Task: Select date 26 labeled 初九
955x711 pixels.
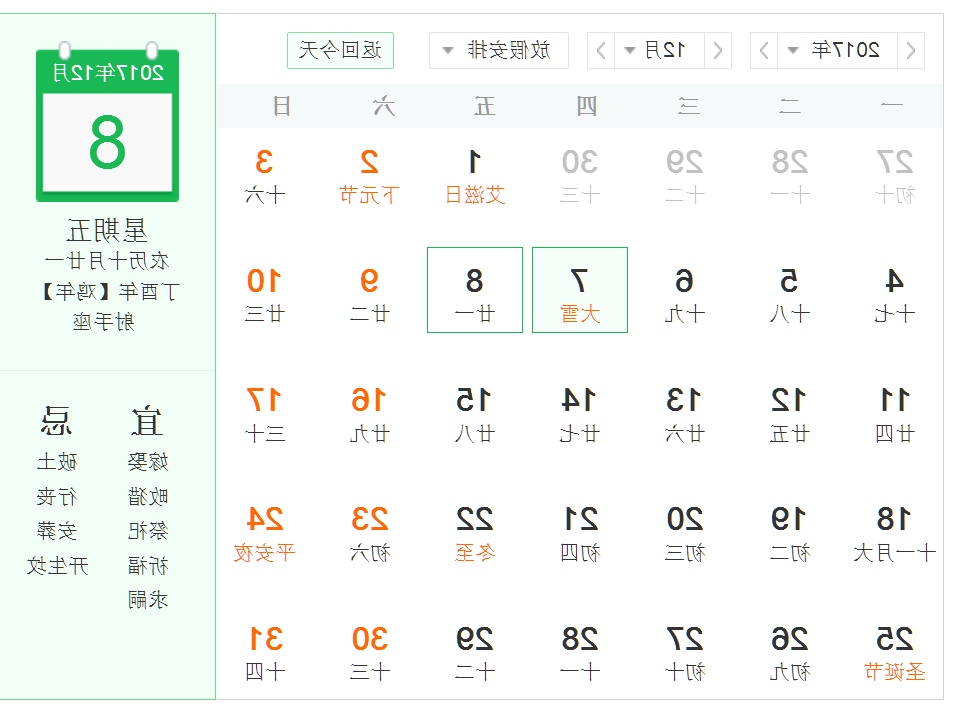Action: coord(789,654)
